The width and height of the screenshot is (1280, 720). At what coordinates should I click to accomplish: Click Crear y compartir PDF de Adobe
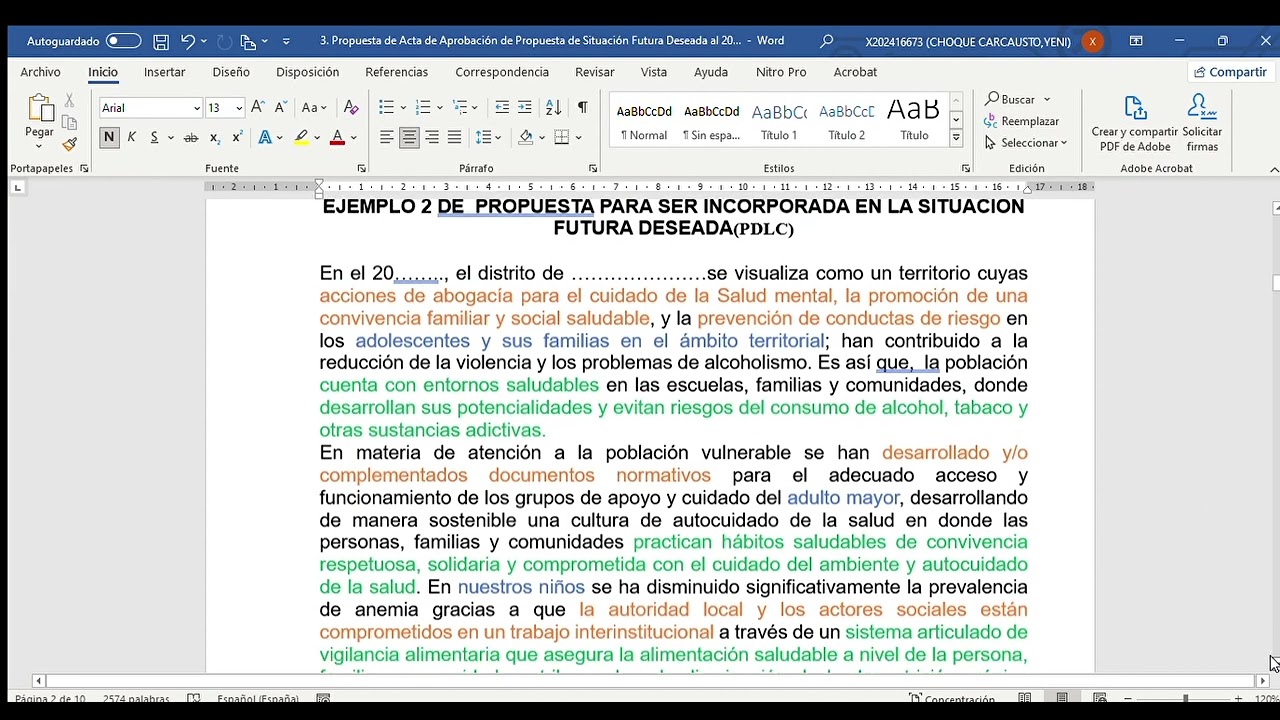(1134, 124)
